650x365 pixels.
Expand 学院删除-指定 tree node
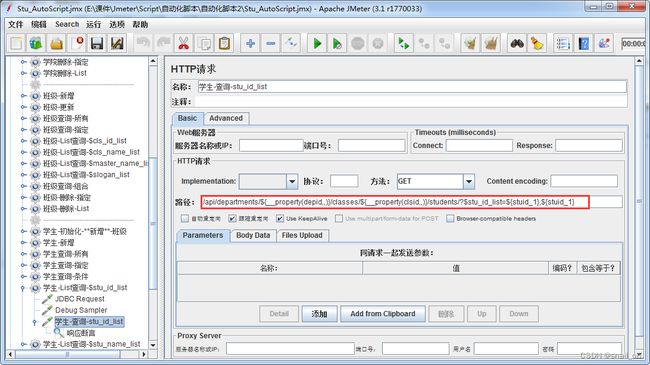(x=23, y=62)
